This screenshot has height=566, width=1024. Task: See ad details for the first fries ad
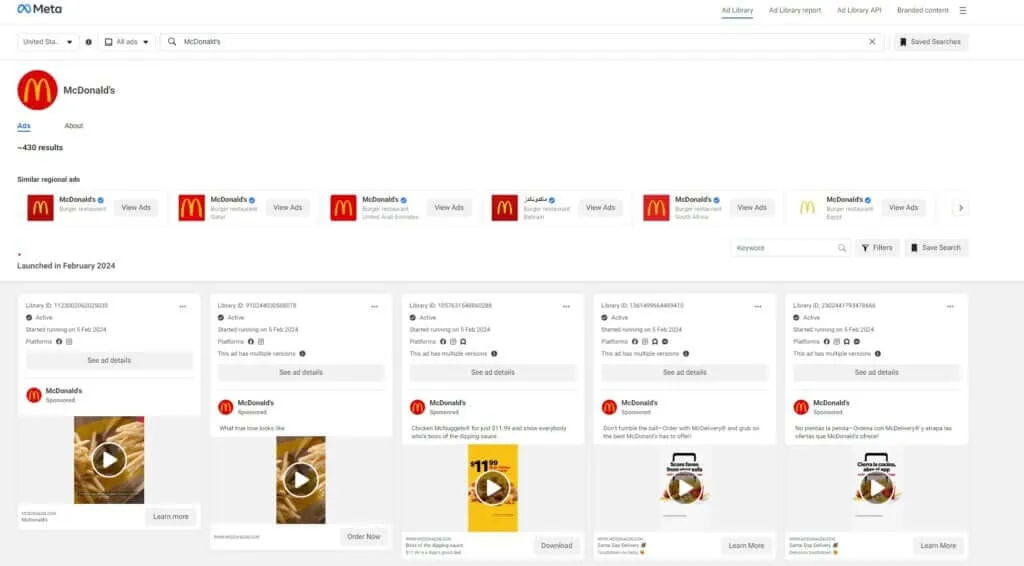(109, 360)
